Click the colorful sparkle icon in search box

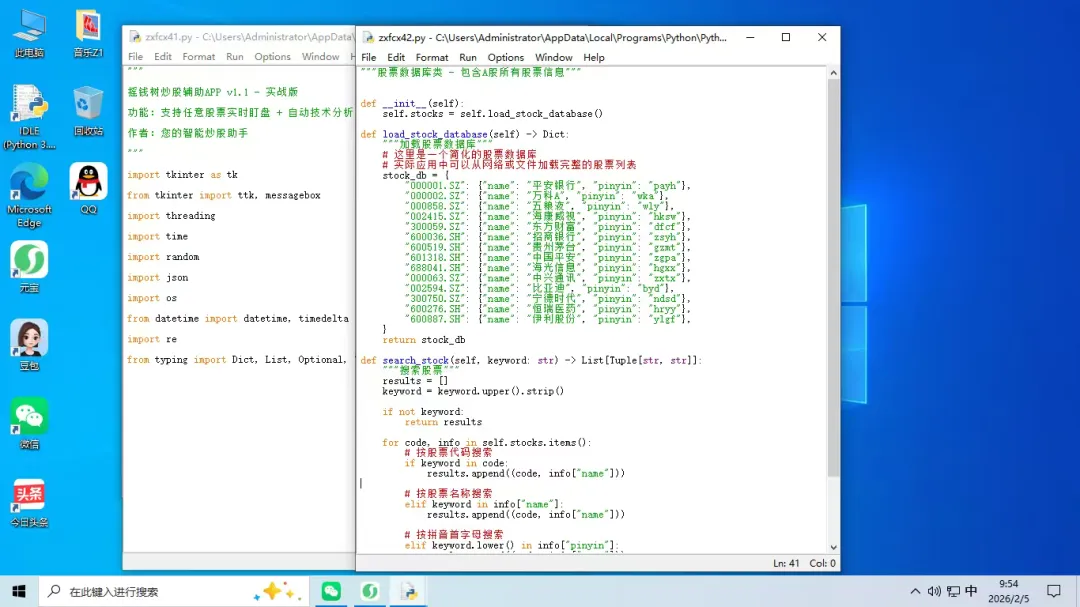[x=276, y=591]
